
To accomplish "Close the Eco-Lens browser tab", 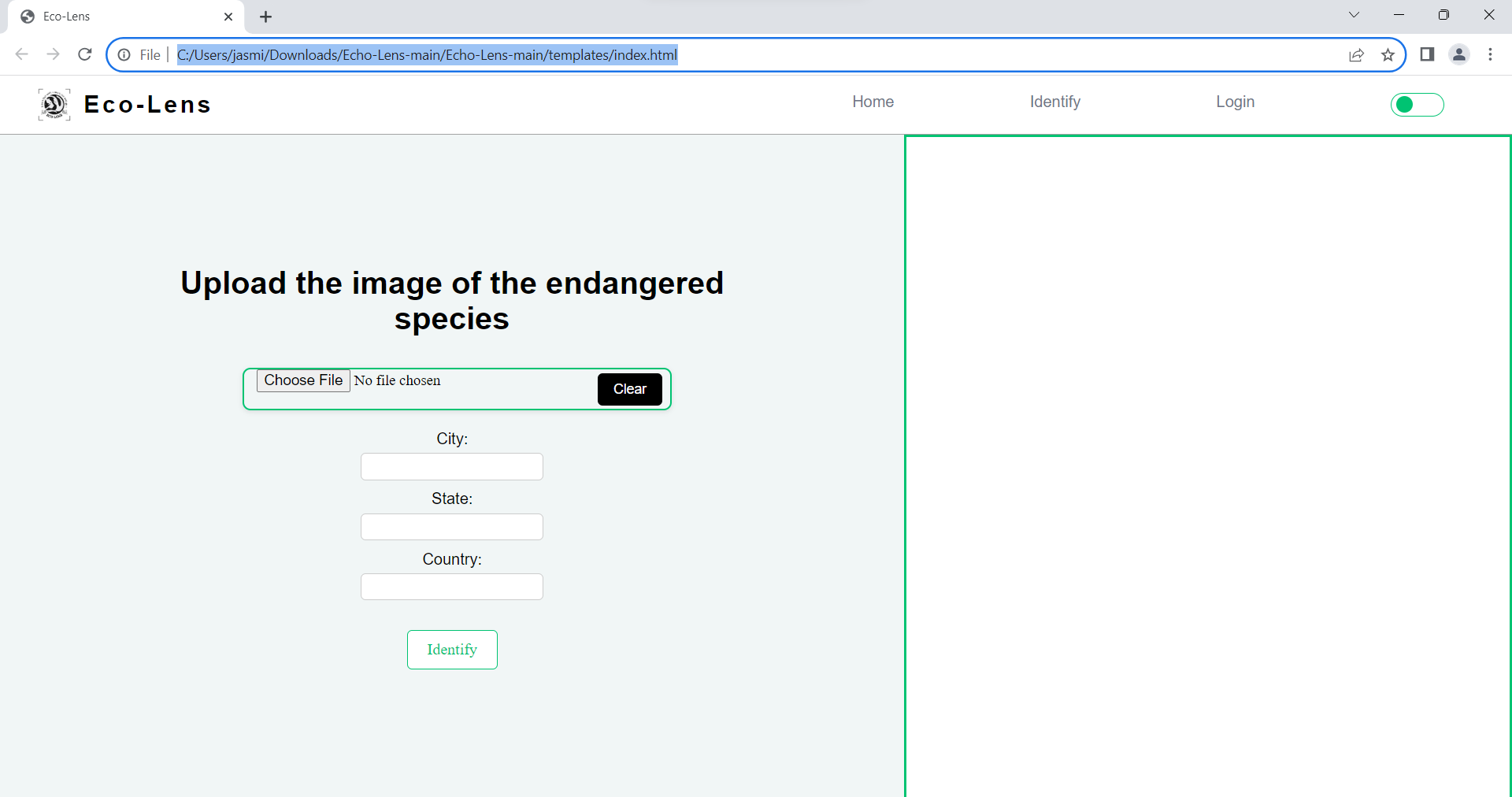I will (x=228, y=17).
